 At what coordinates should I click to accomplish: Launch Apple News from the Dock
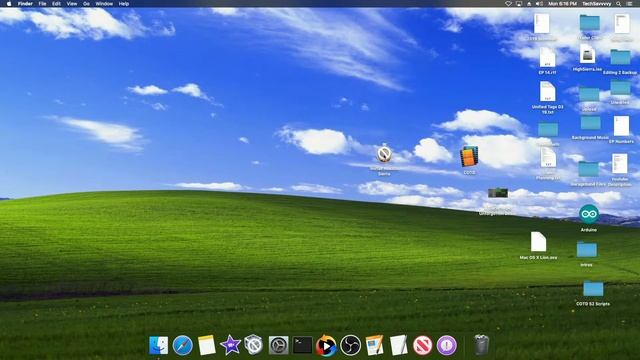tap(422, 345)
